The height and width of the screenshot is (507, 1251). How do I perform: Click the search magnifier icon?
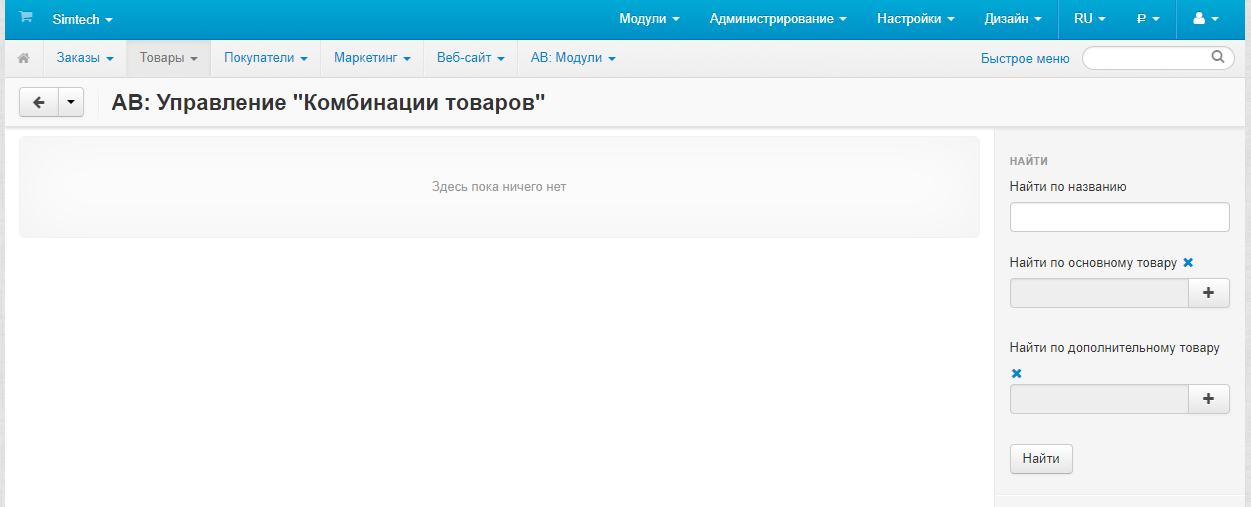1217,58
